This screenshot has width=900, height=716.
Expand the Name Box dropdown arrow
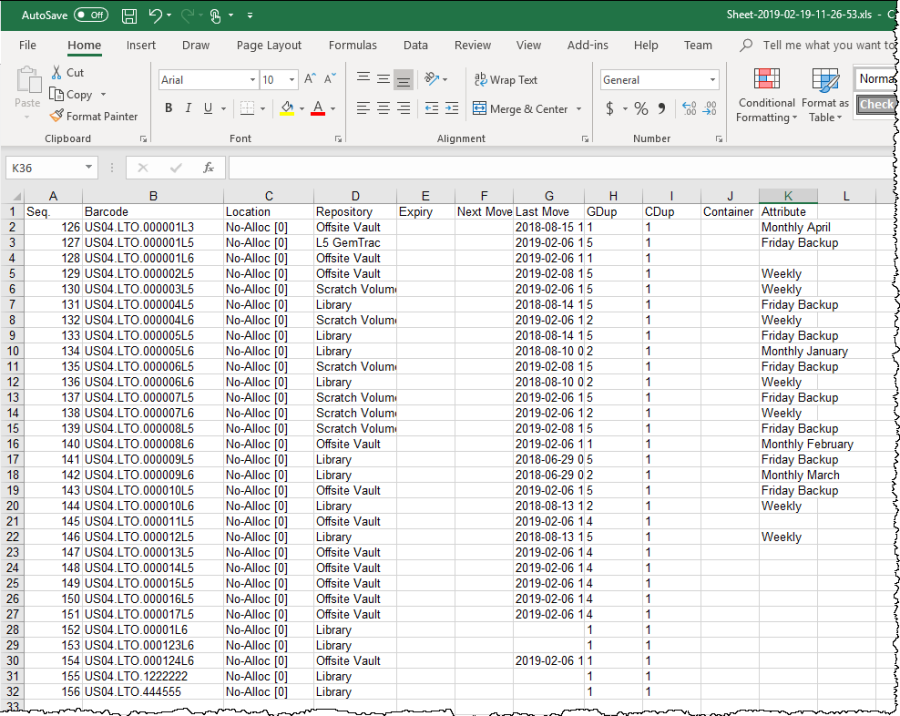click(x=89, y=167)
